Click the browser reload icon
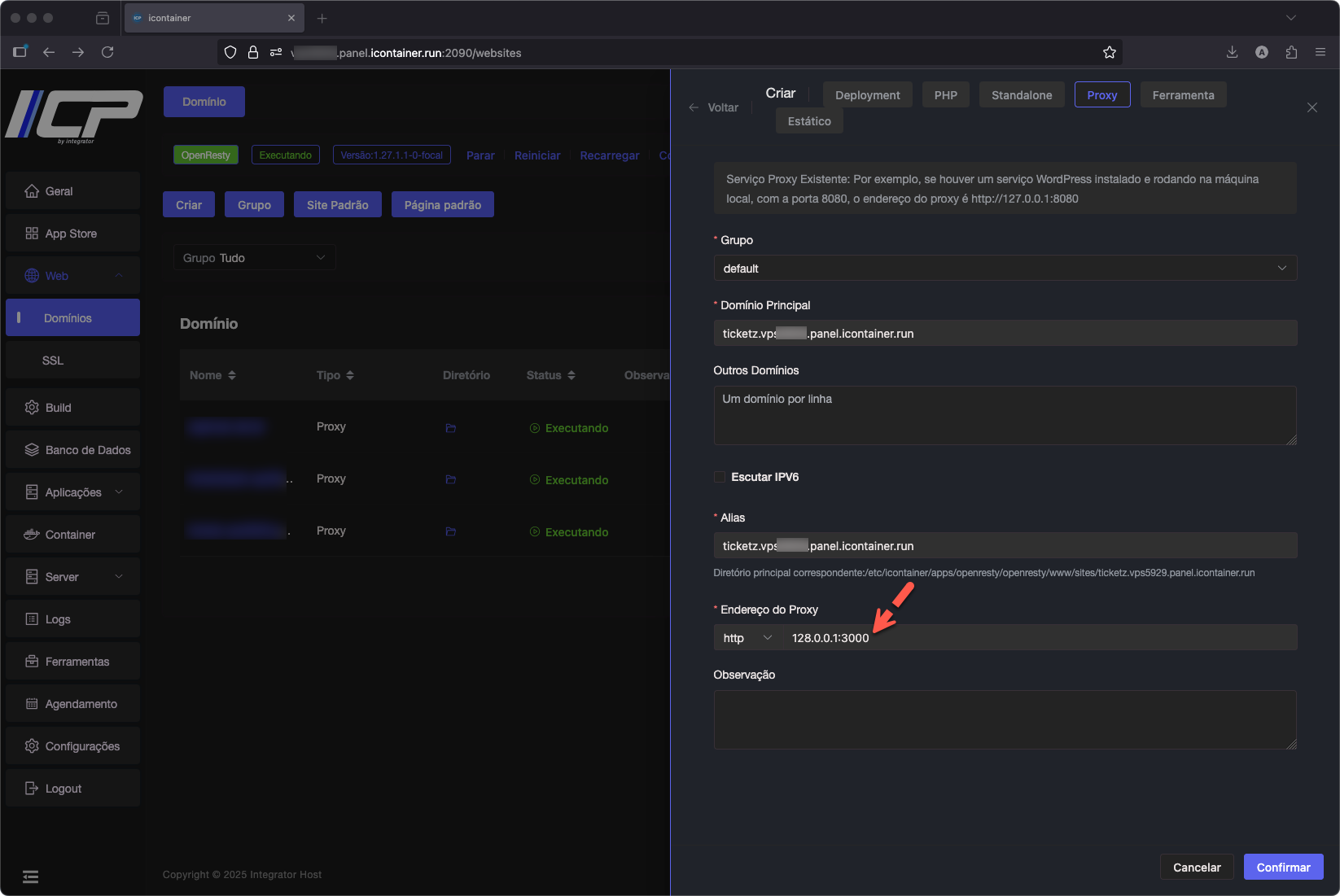 coord(107,52)
